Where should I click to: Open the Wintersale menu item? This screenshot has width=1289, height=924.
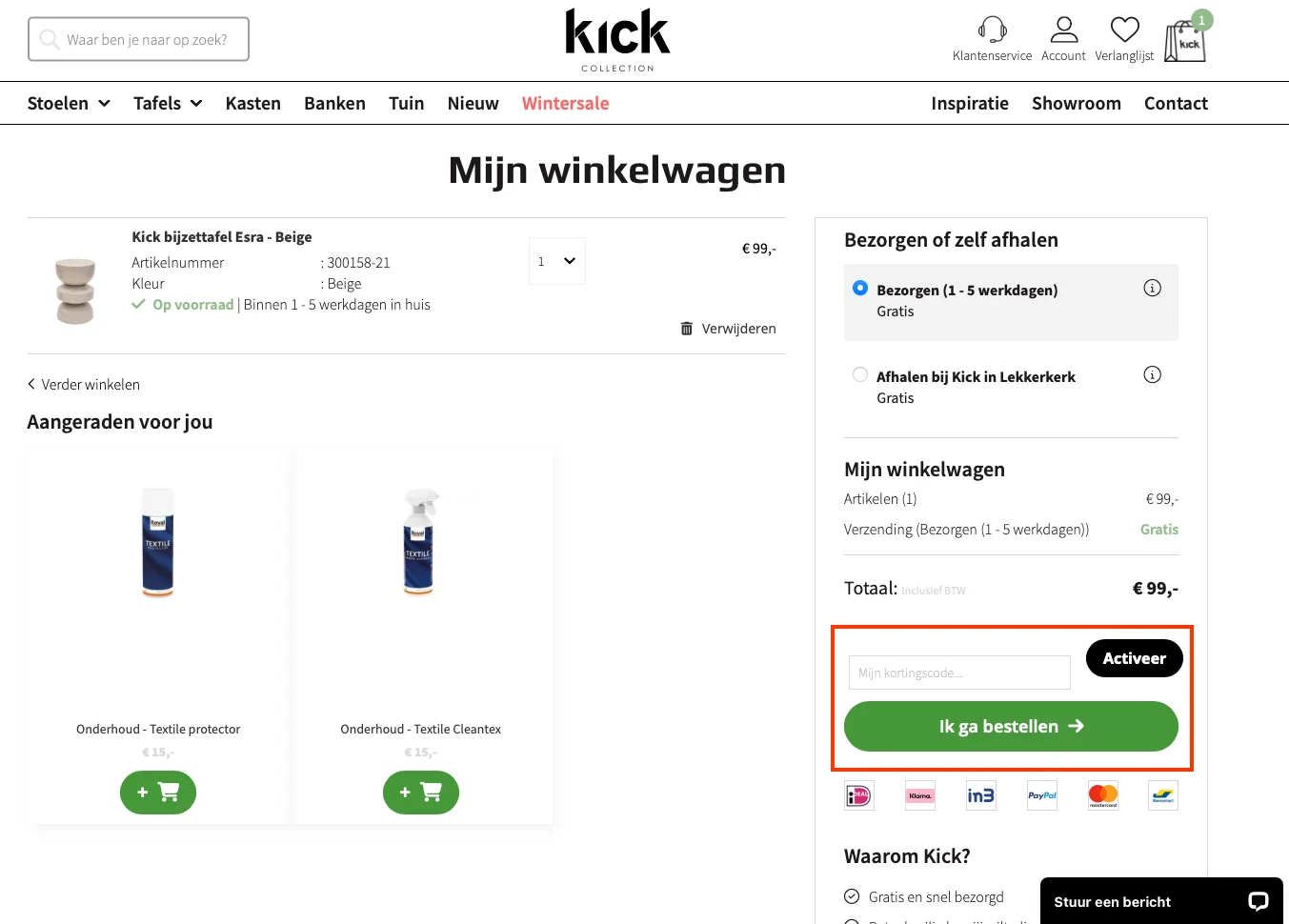pyautogui.click(x=565, y=103)
